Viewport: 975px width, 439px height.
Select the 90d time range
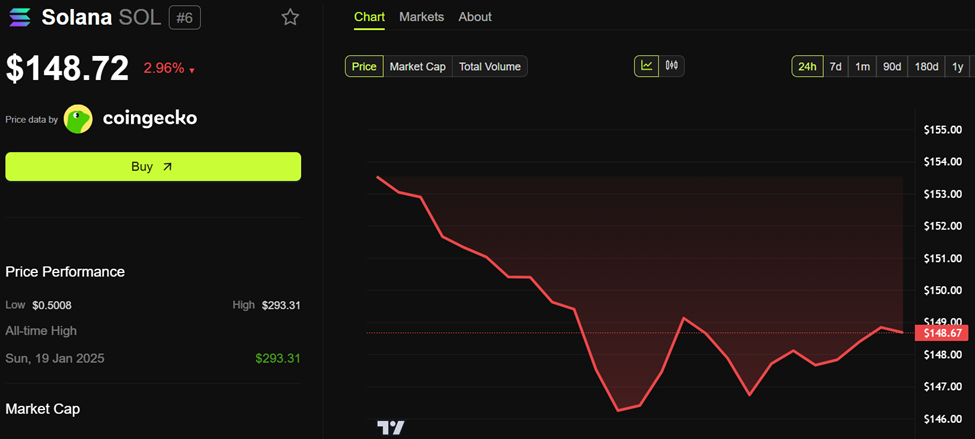coord(892,67)
